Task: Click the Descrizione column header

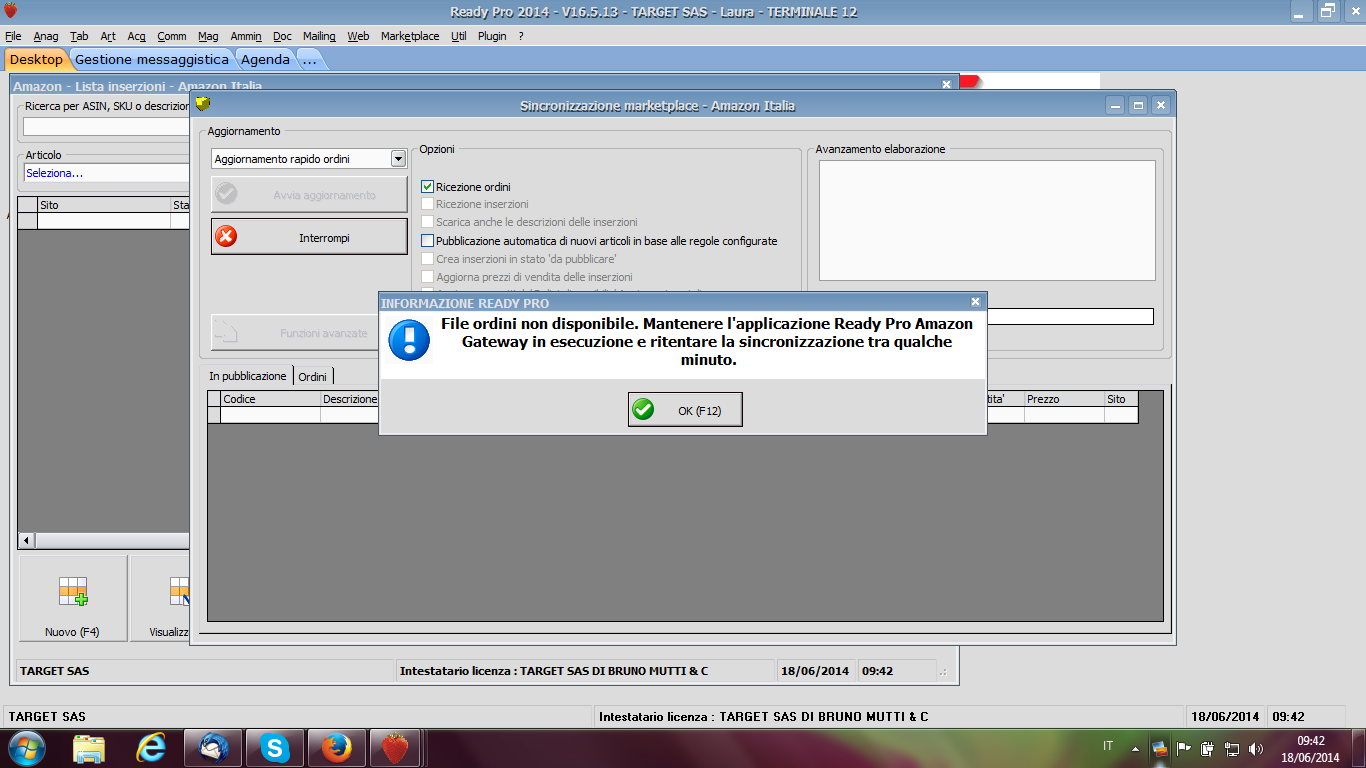Action: [350, 399]
